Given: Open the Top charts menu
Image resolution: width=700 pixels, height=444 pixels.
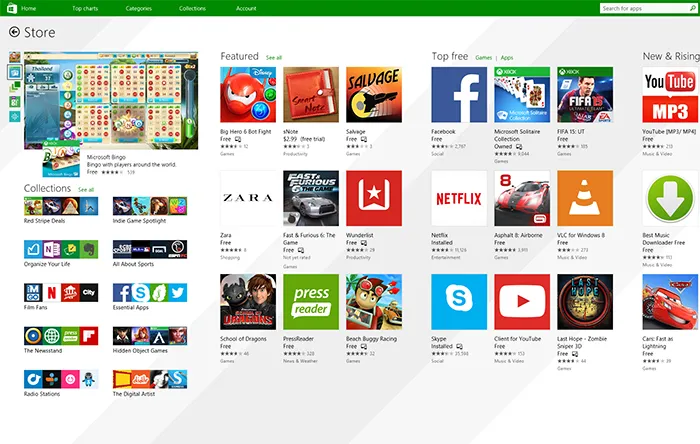Looking at the screenshot, I should [85, 8].
